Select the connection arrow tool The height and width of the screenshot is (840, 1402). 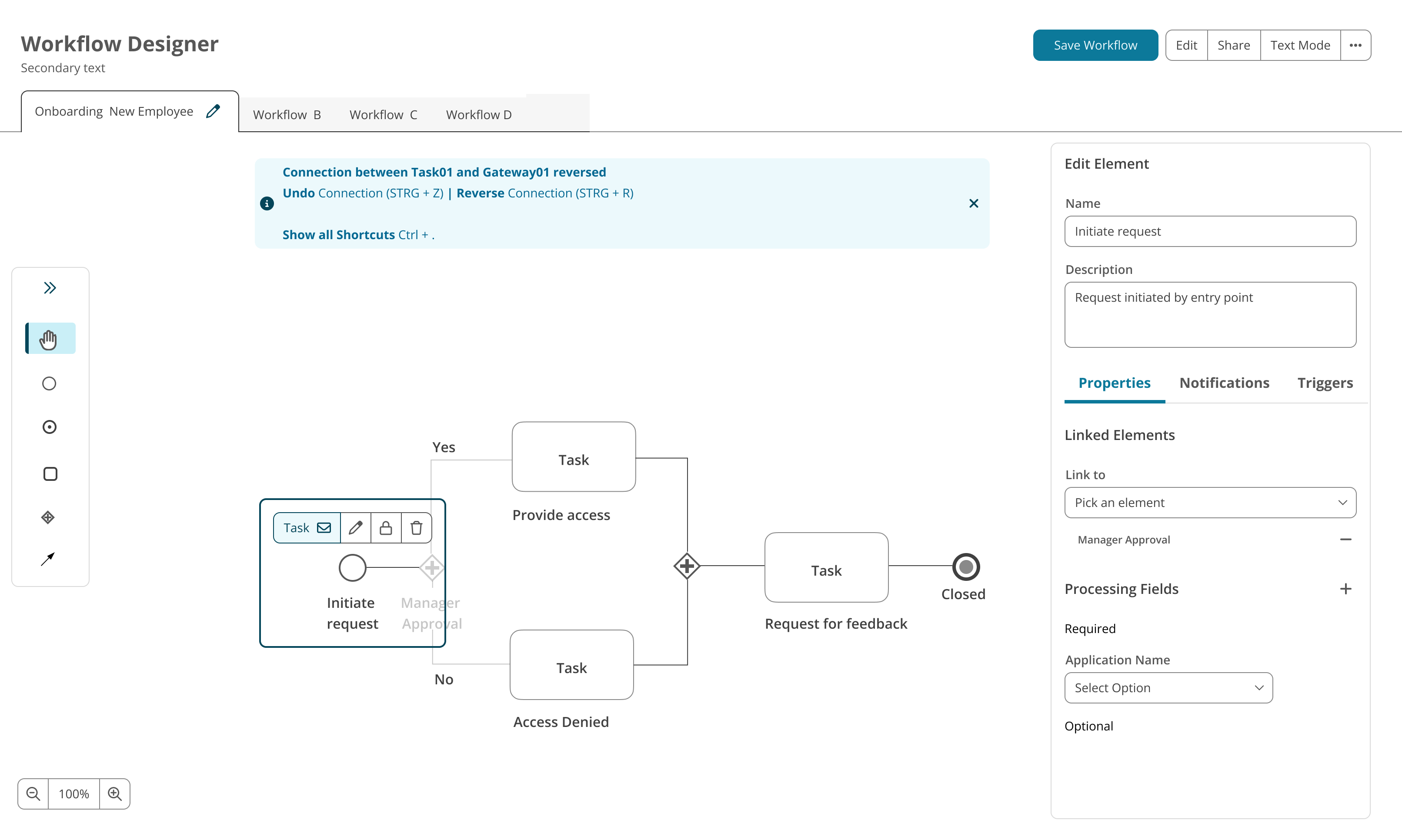pyautogui.click(x=49, y=559)
